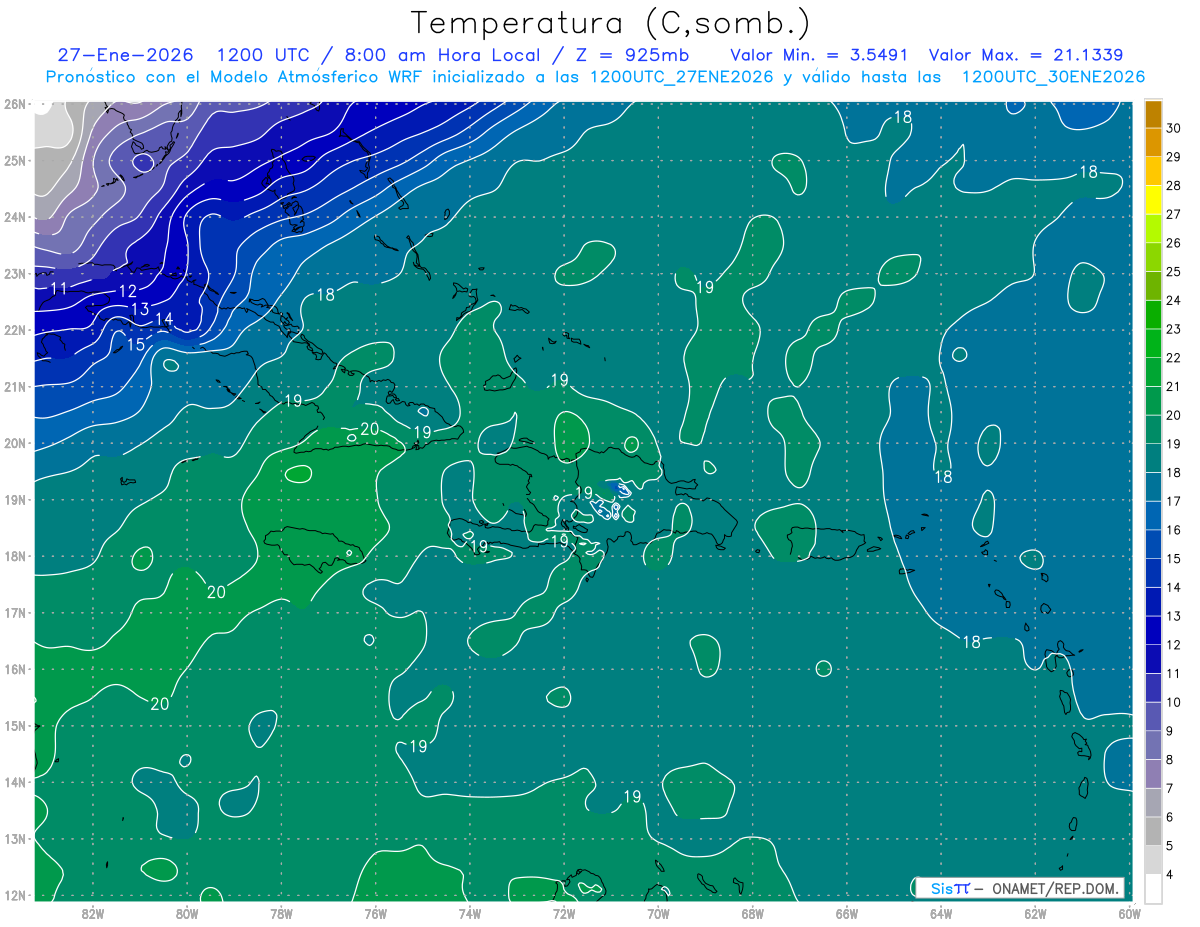Click the legend scale label "10"

(x=1173, y=702)
